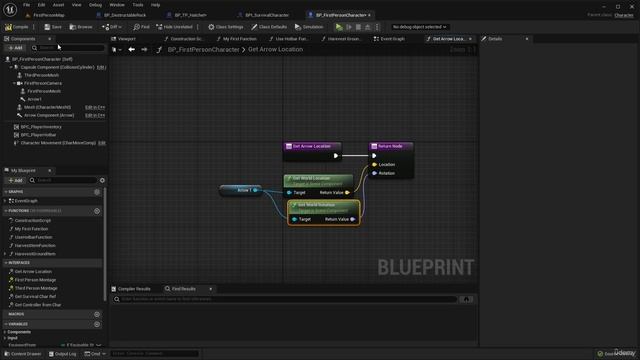Open the Viewport tab

126,39
